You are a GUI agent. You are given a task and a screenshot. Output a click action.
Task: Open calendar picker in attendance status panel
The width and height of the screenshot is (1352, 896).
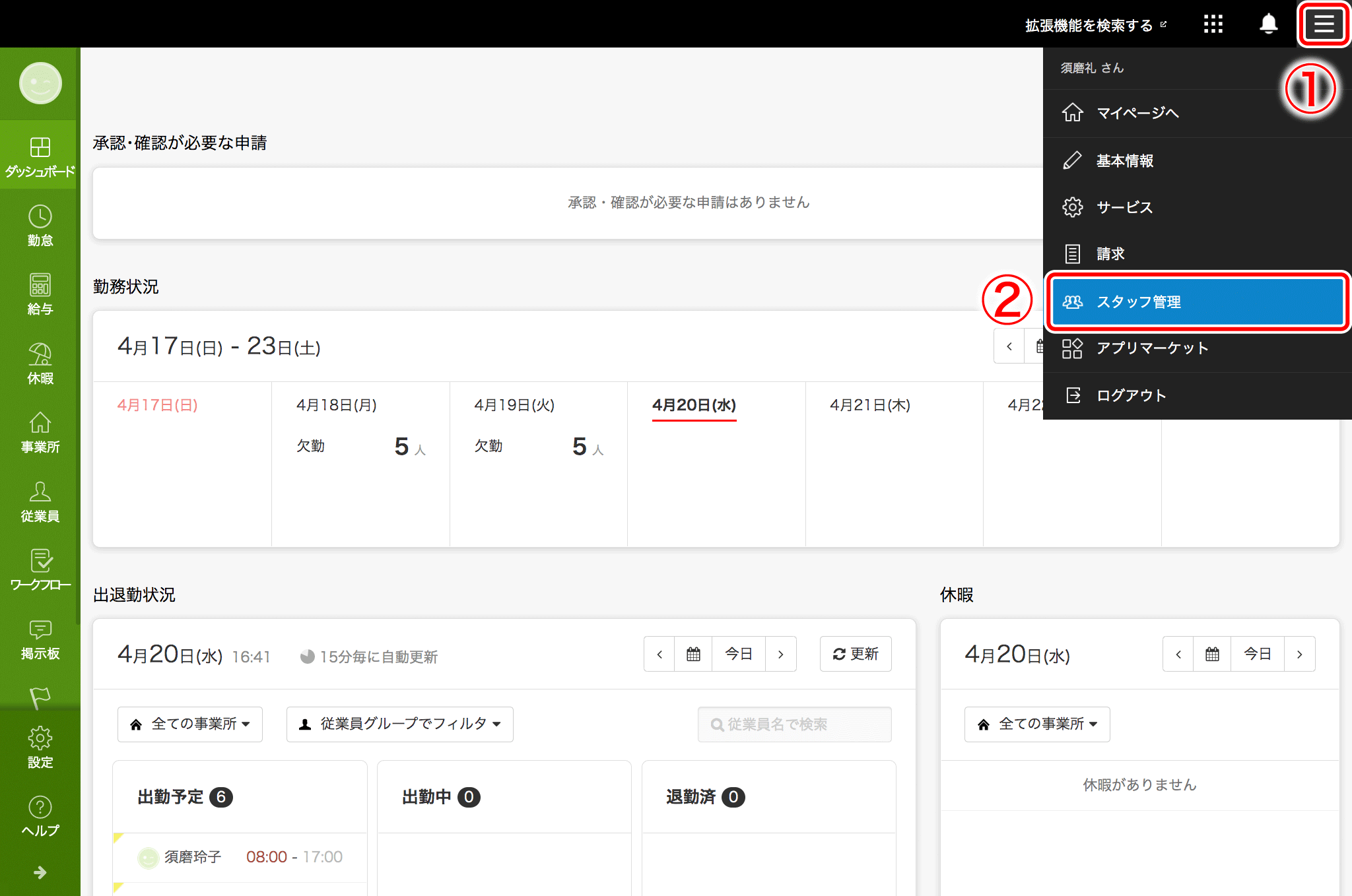click(x=693, y=654)
